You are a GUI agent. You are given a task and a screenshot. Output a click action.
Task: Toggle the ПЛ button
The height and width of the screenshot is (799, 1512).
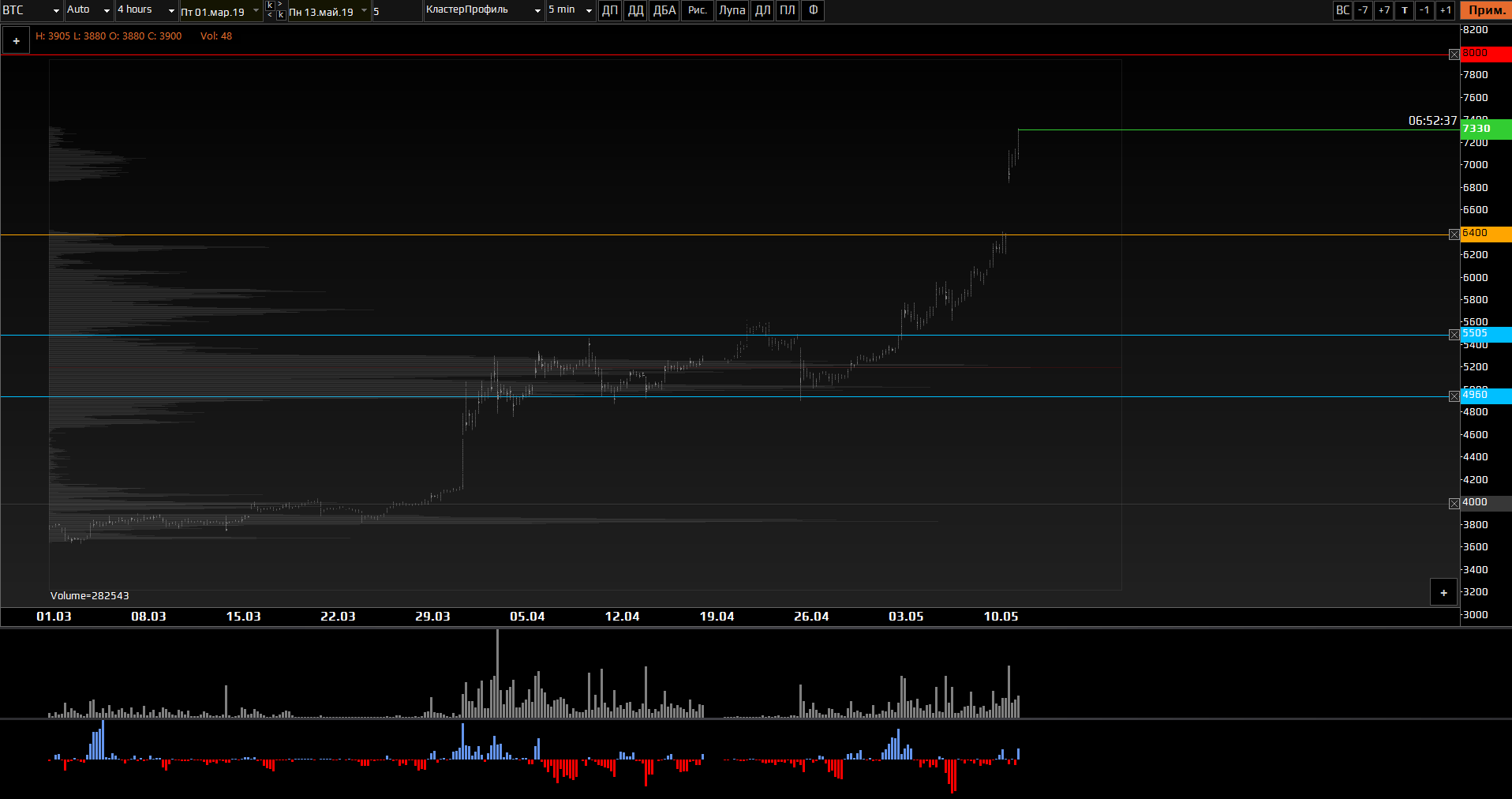[788, 10]
